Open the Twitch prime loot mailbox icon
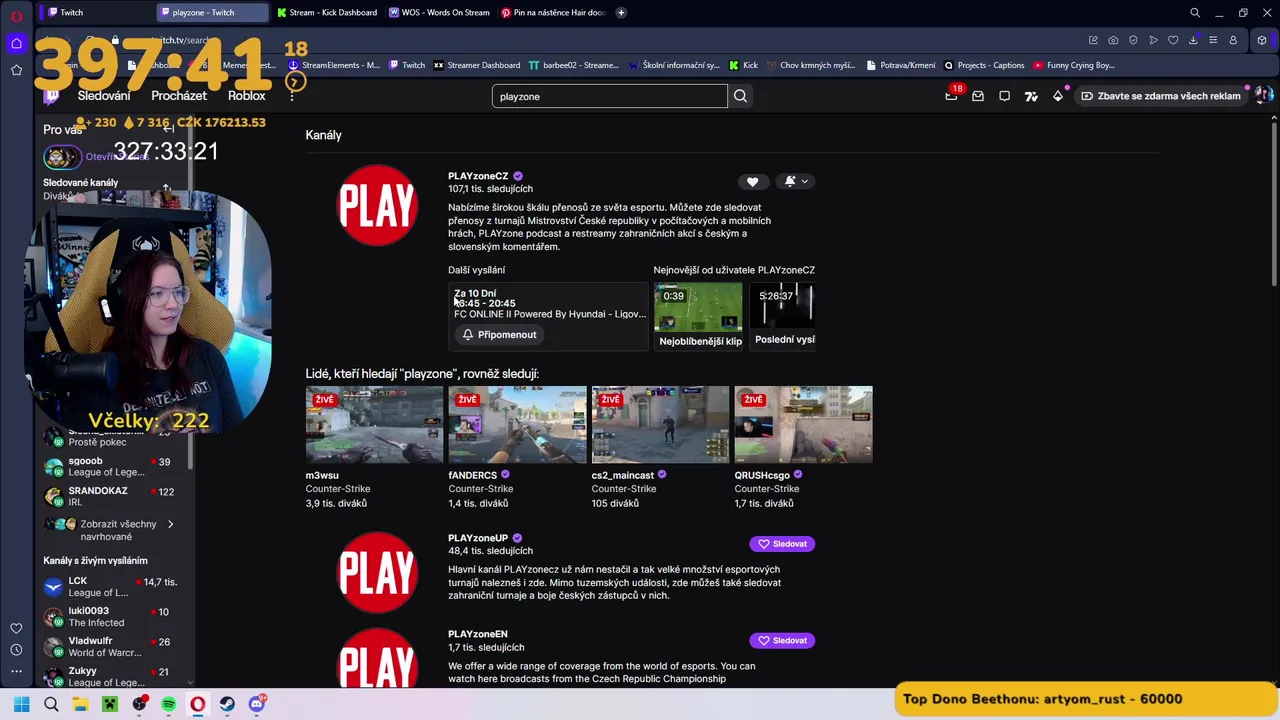The image size is (1280, 720). (978, 96)
